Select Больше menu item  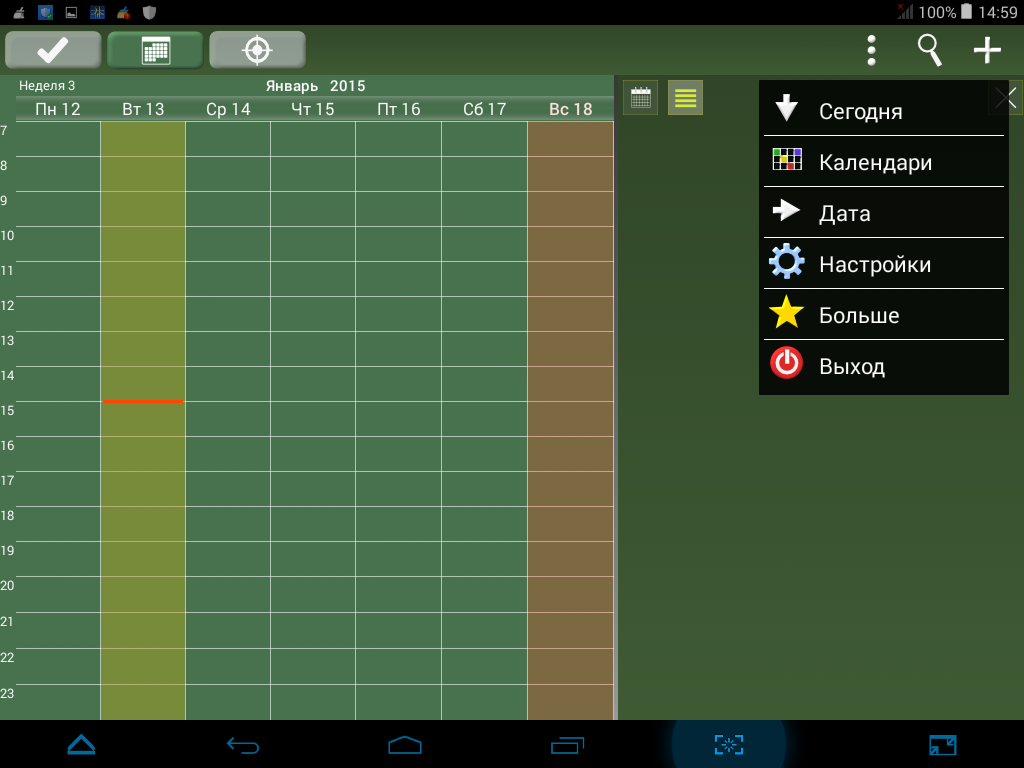[884, 314]
